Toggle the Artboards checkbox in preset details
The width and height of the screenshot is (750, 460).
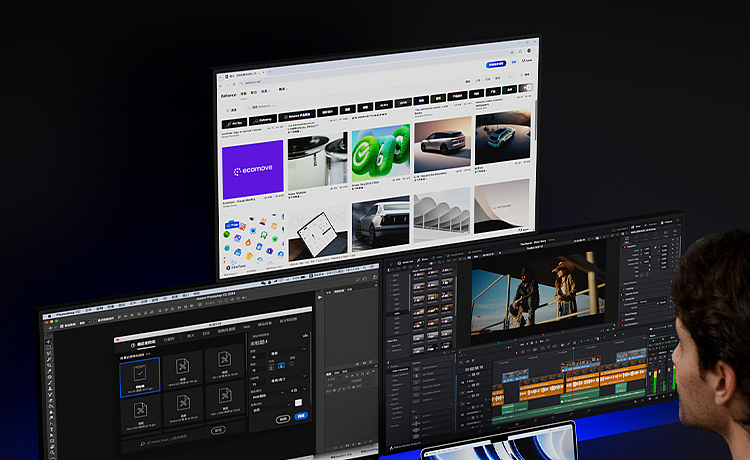292,363
